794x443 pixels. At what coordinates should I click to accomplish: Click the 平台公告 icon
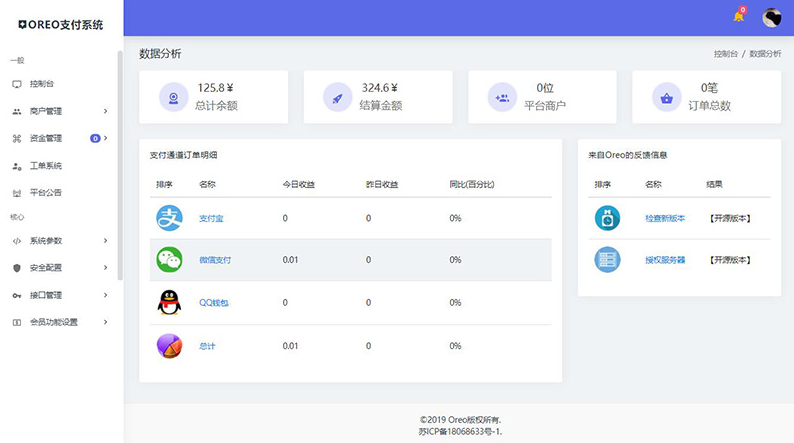click(x=17, y=193)
